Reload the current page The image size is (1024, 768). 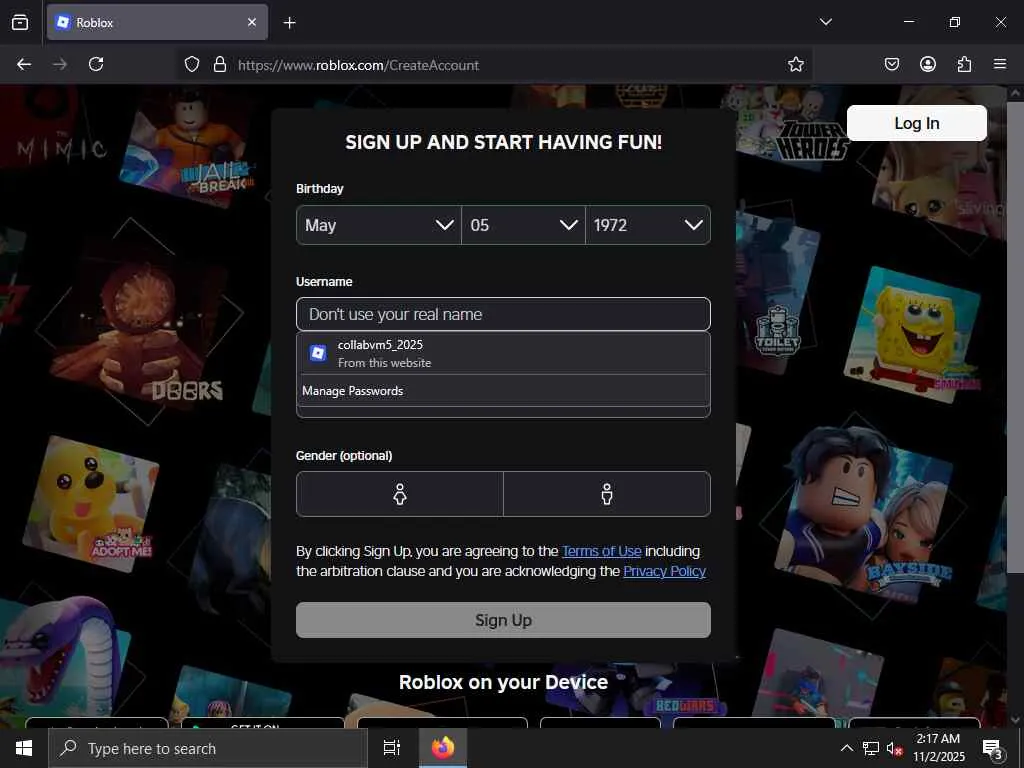click(x=96, y=64)
